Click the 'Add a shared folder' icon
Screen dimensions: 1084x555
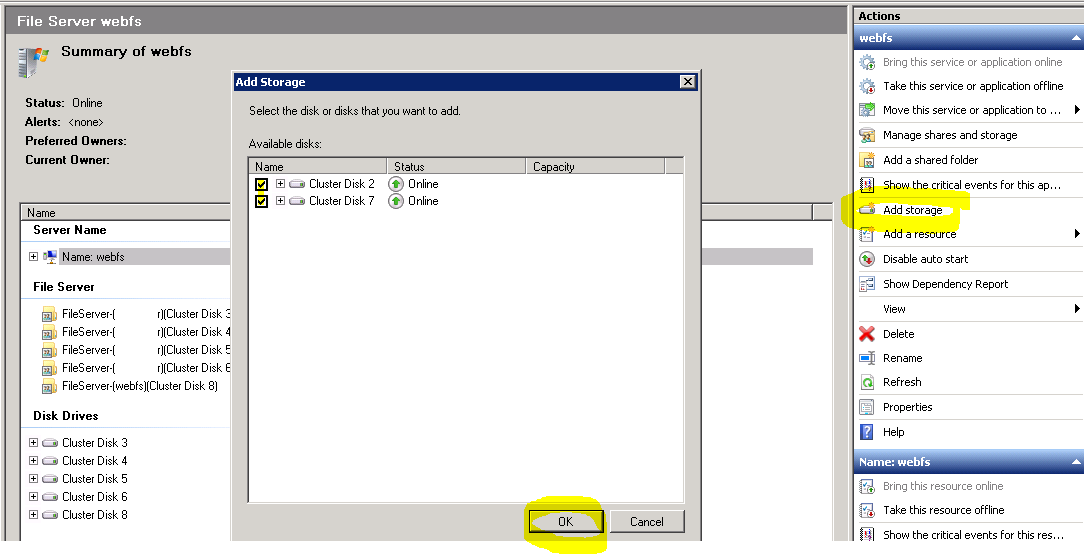click(867, 160)
